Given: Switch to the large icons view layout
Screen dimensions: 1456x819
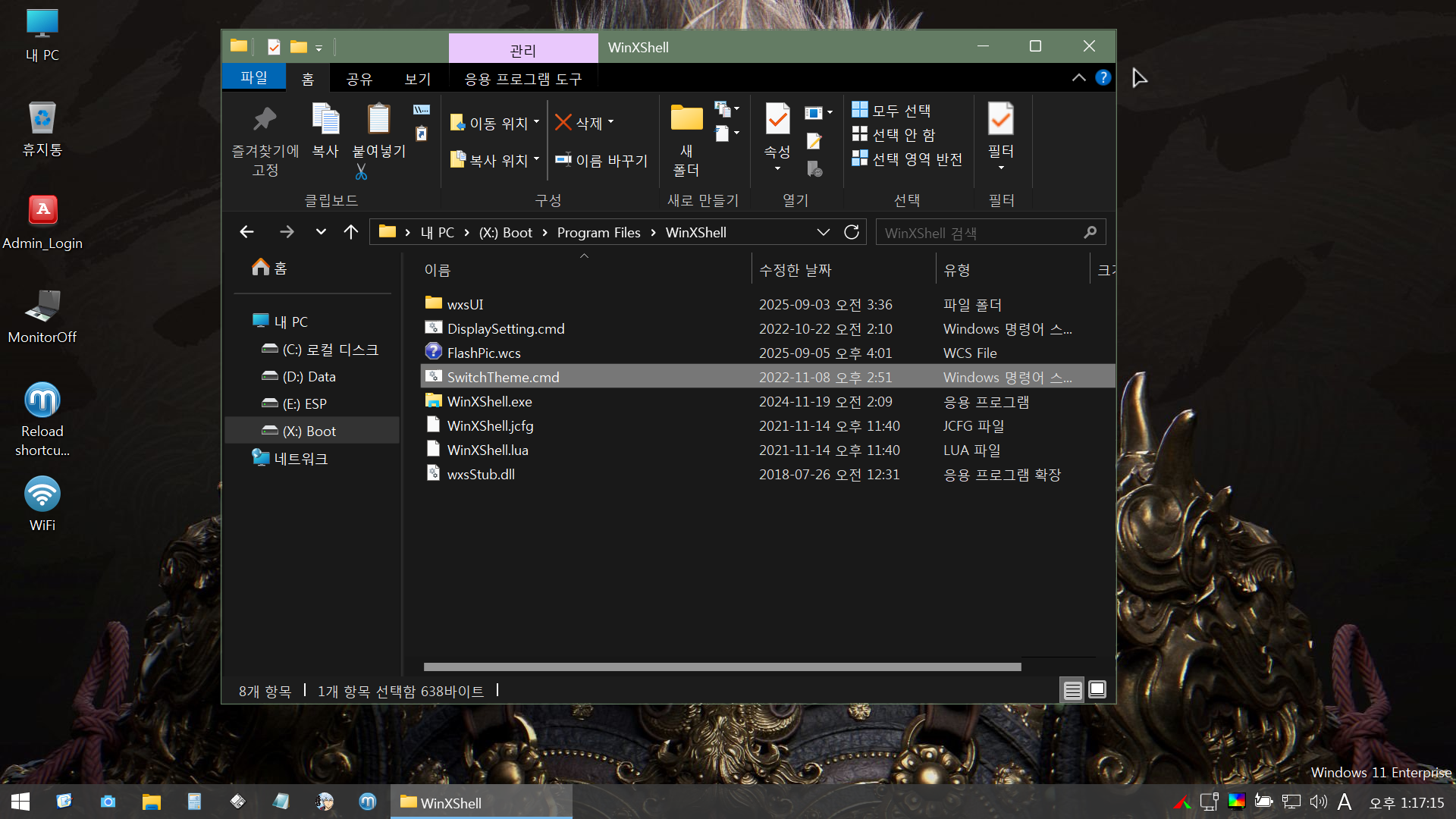Looking at the screenshot, I should point(1097,690).
